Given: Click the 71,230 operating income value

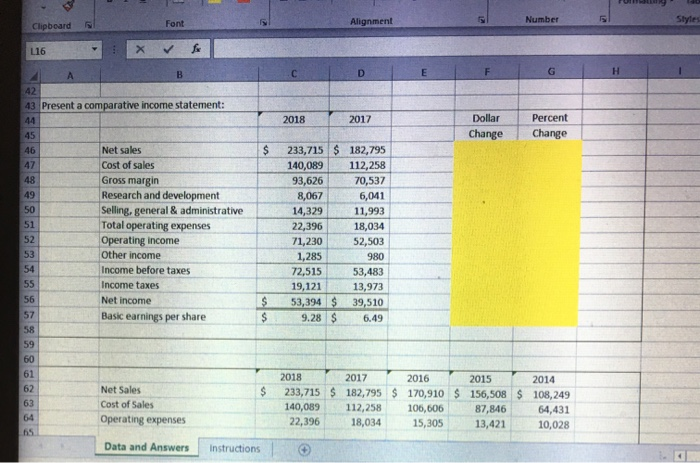Looking at the screenshot, I should point(307,241).
